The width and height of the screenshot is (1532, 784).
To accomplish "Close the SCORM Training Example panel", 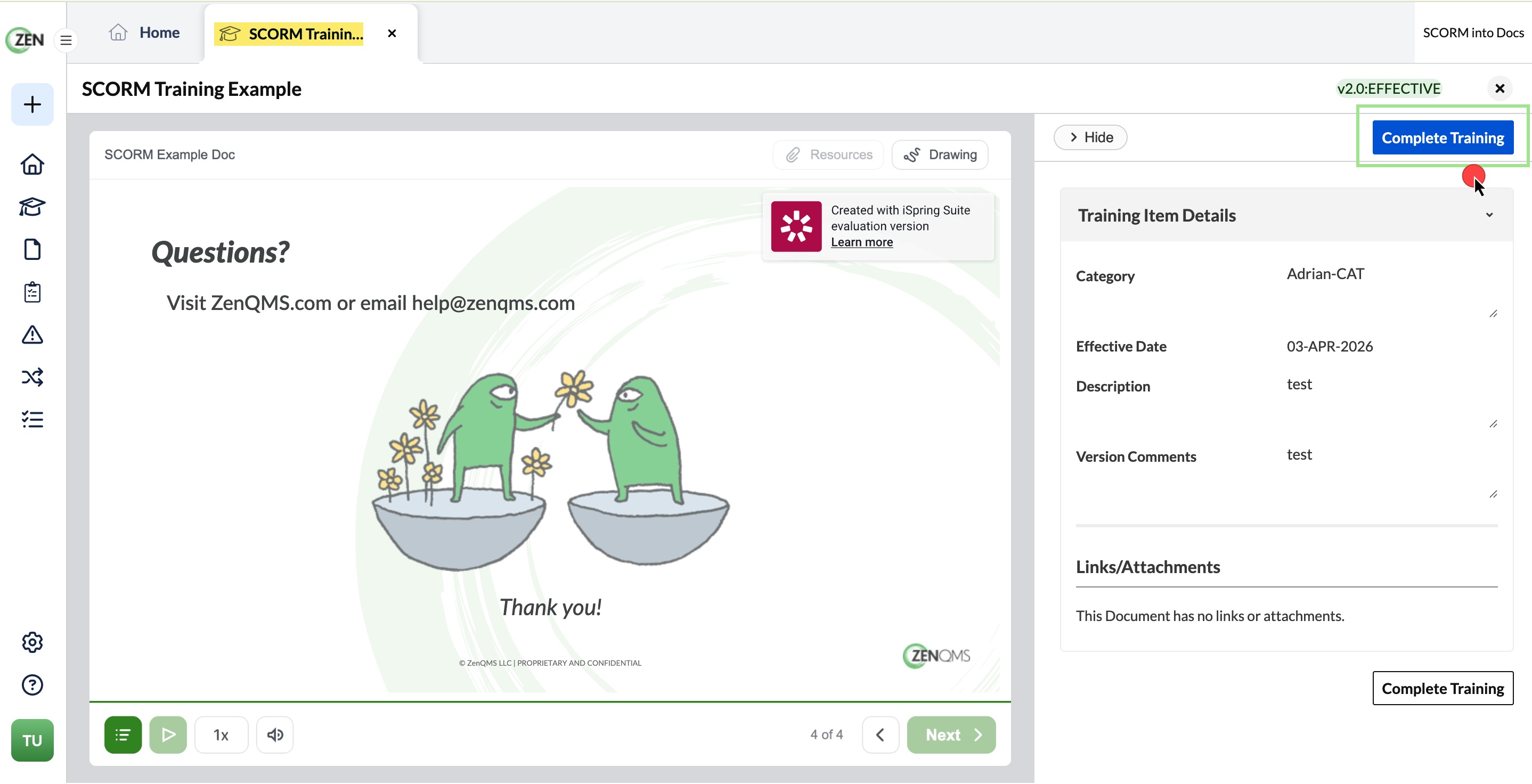I will (1500, 88).
